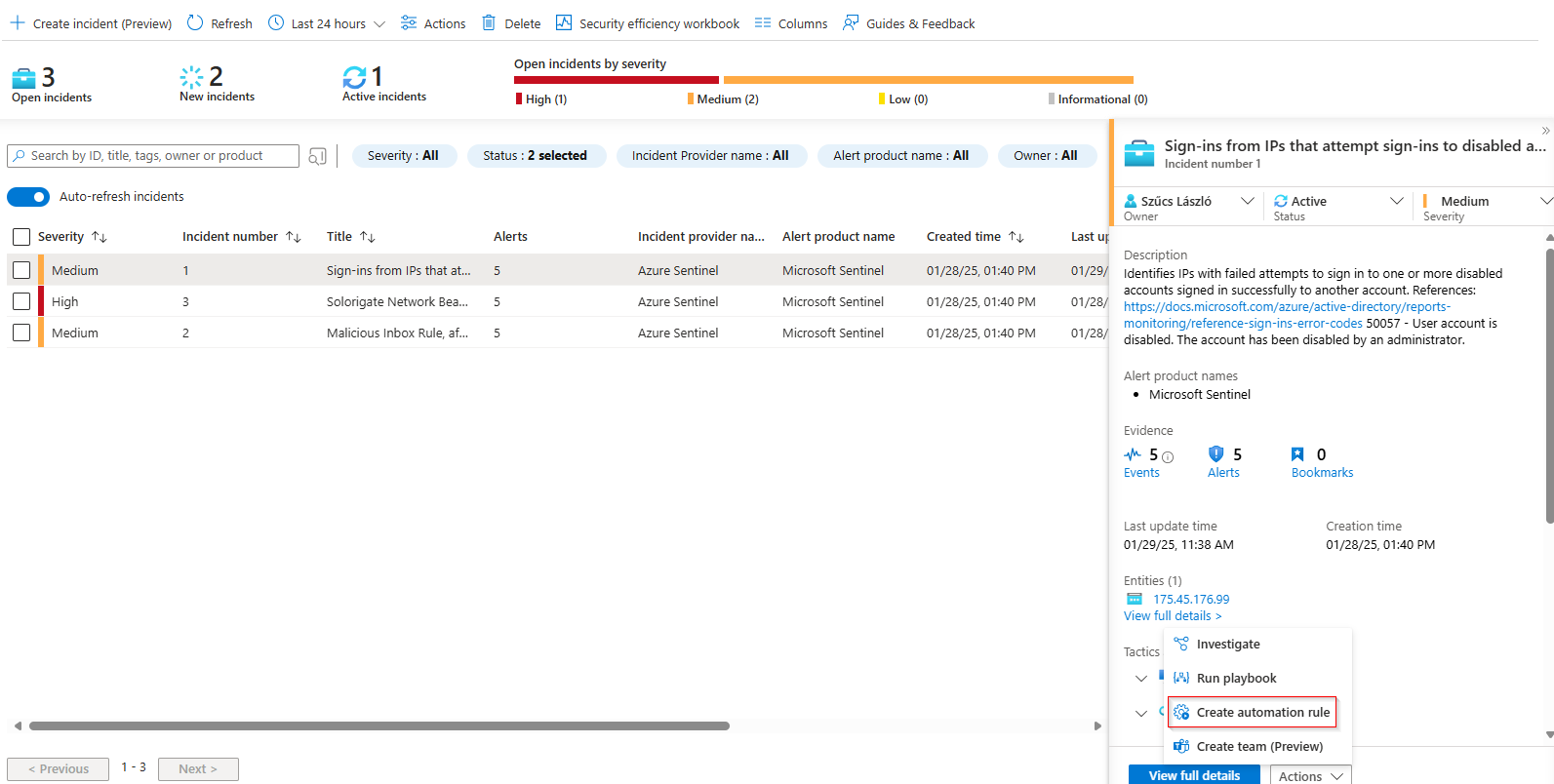Click the View full details button
Image resolution: width=1554 pixels, height=784 pixels.
(1194, 775)
